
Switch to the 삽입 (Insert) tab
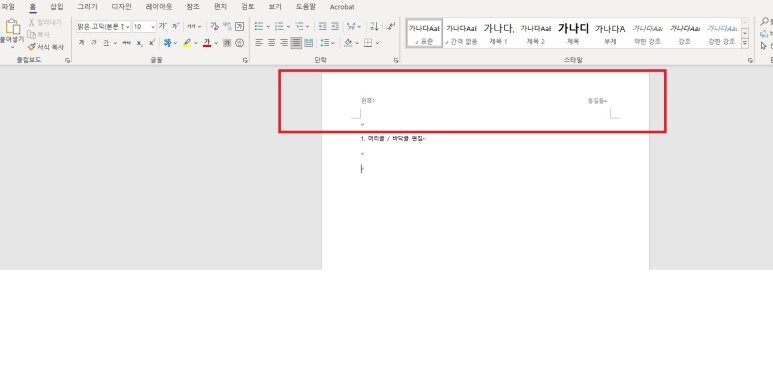pyautogui.click(x=57, y=7)
